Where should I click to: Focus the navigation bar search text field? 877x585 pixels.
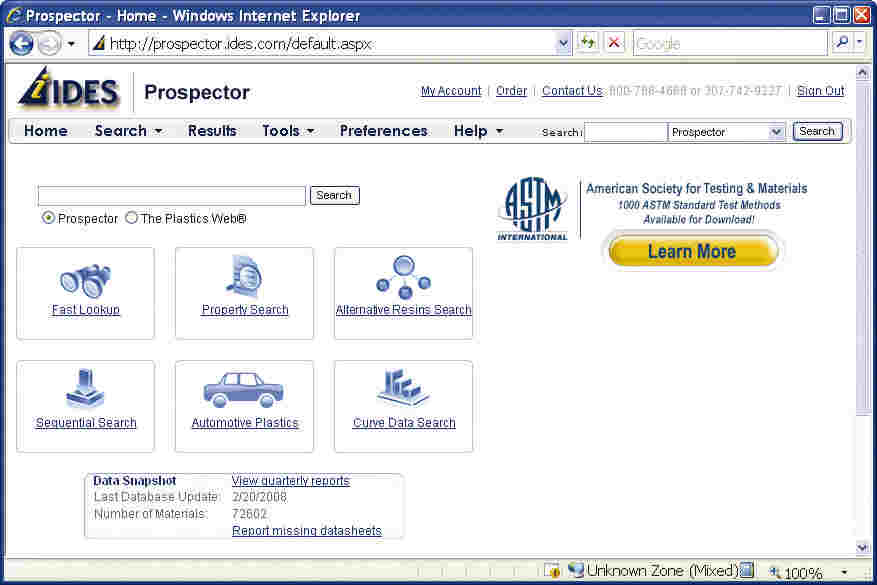click(x=626, y=132)
